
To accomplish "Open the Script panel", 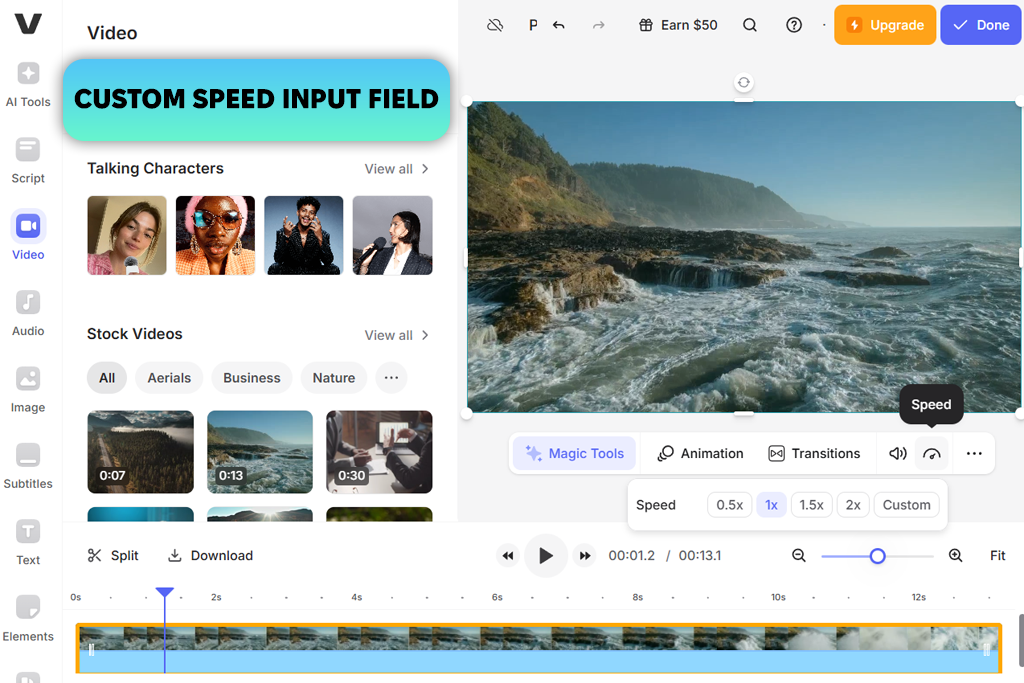I will click(x=28, y=161).
